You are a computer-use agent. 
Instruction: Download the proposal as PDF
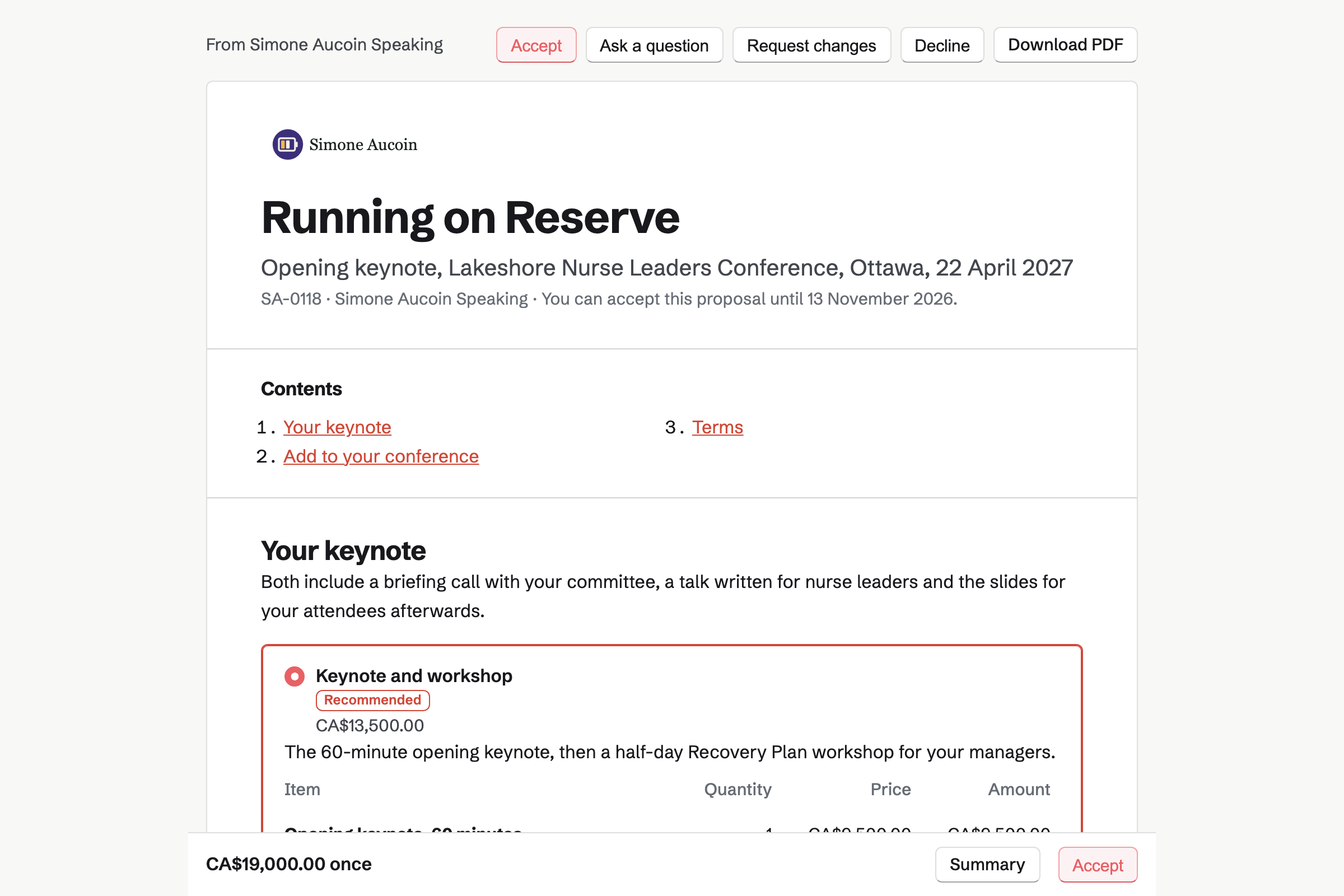point(1065,45)
